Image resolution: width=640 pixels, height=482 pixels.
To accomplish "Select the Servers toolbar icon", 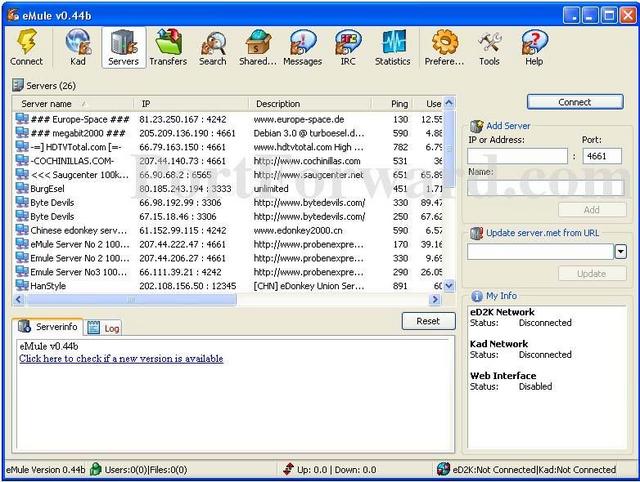I will [x=123, y=47].
